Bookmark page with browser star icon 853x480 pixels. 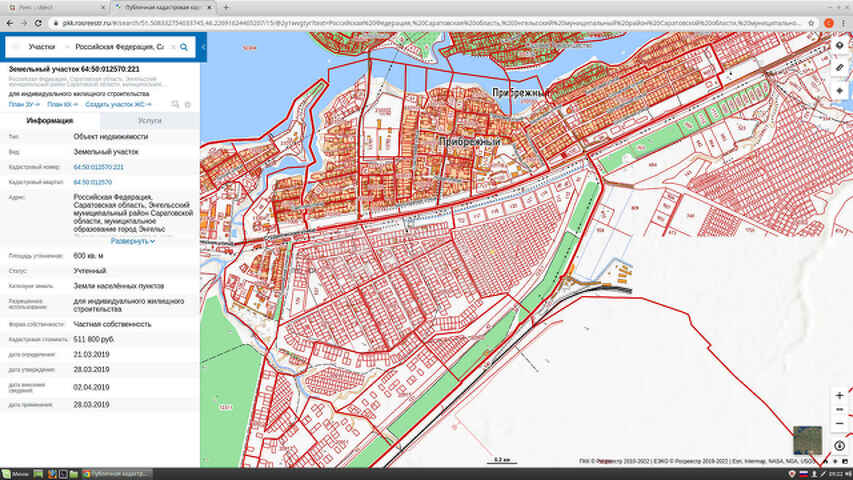(x=810, y=22)
